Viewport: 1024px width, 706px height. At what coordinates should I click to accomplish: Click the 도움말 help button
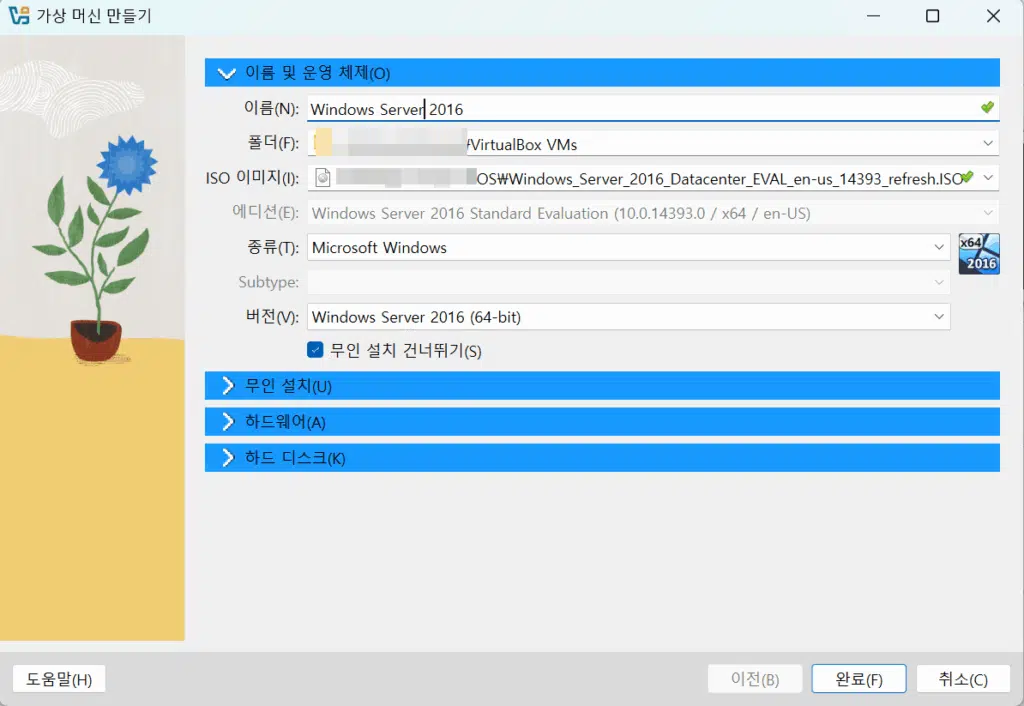[x=59, y=679]
